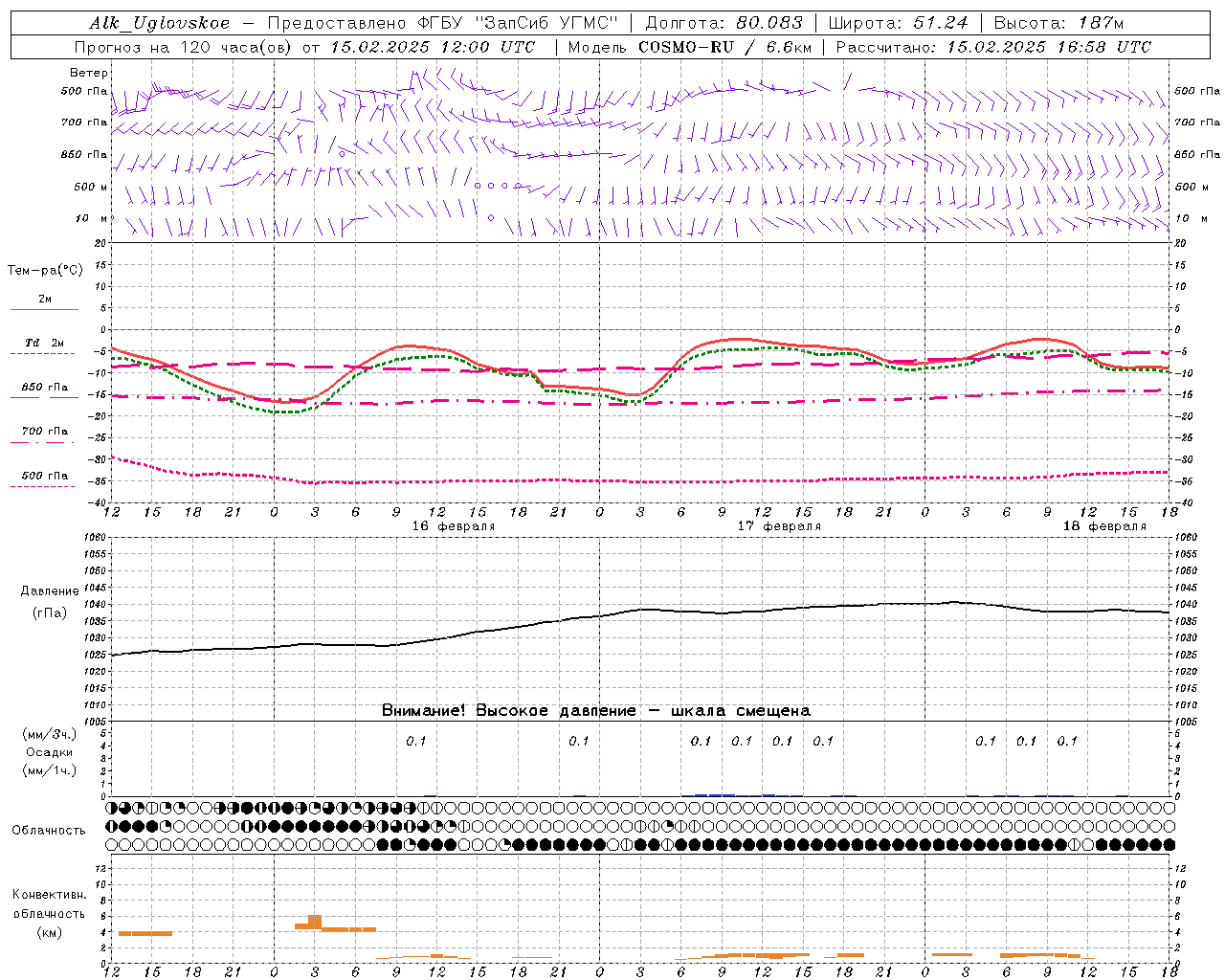
Task: Click the Широта: 51.24 value
Action: click(x=898, y=23)
